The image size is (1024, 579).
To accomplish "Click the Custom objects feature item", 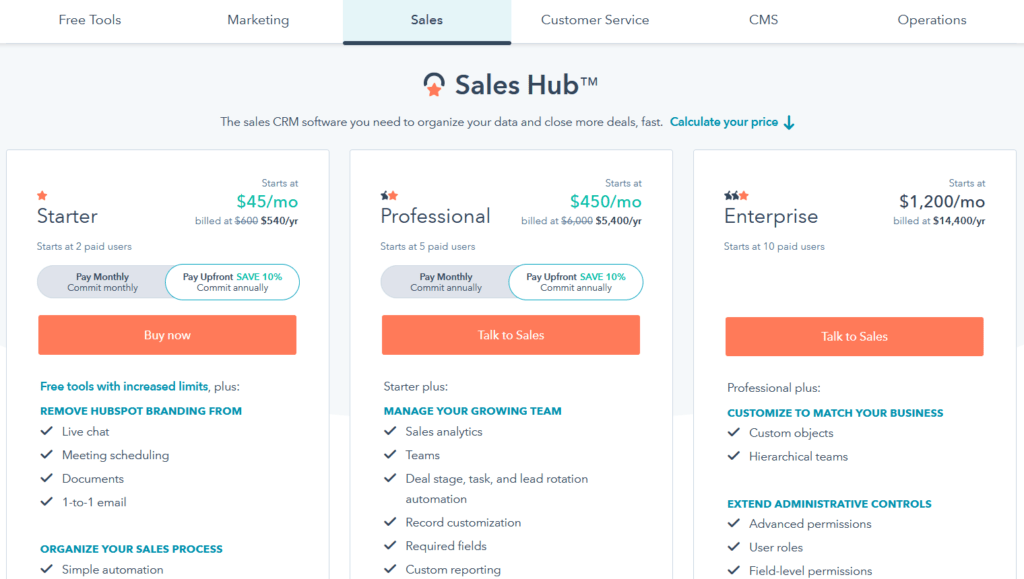I will 791,433.
